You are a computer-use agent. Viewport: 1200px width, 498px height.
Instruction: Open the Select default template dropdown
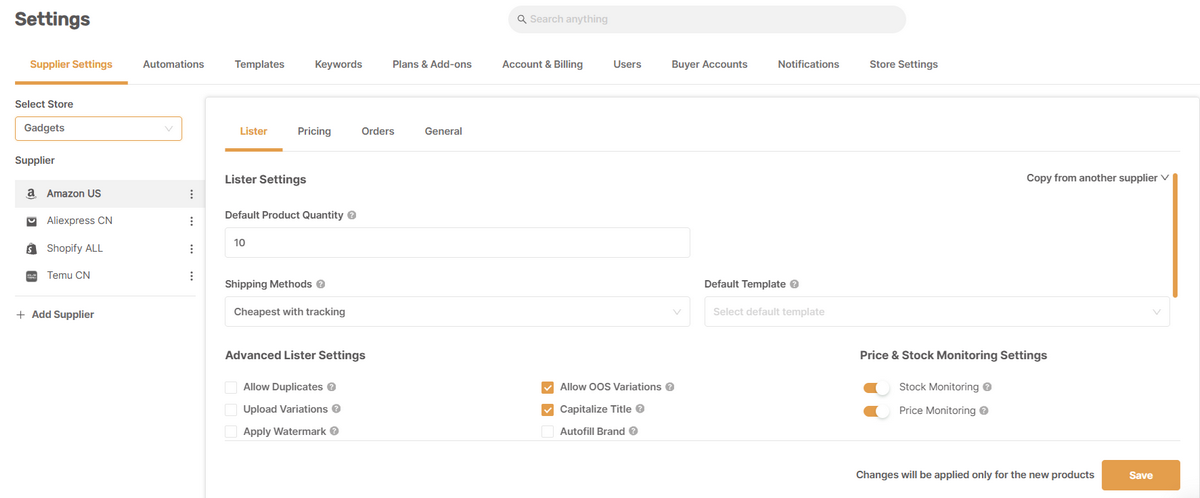click(937, 312)
